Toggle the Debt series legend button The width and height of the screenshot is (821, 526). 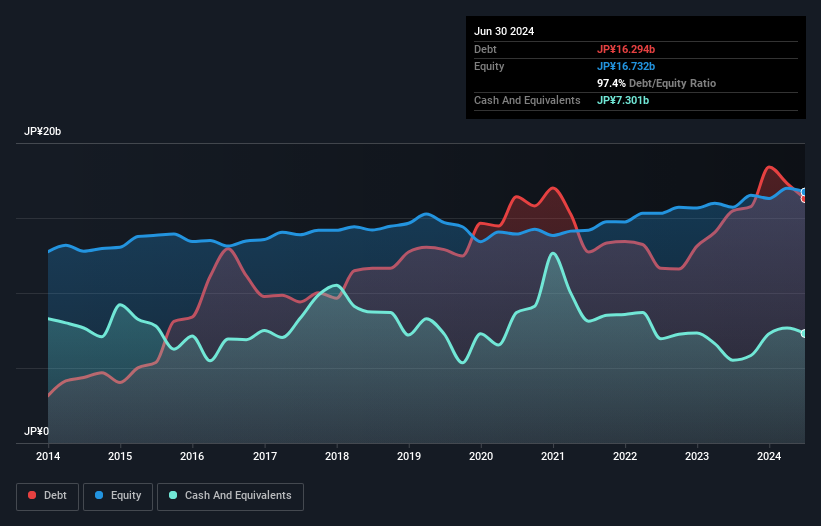click(48, 496)
